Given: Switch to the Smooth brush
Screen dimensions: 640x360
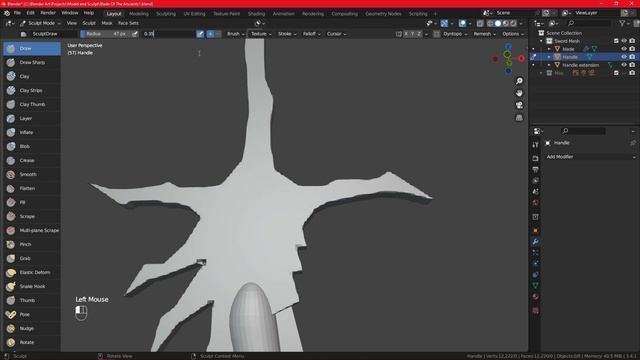Looking at the screenshot, I should tap(32, 174).
